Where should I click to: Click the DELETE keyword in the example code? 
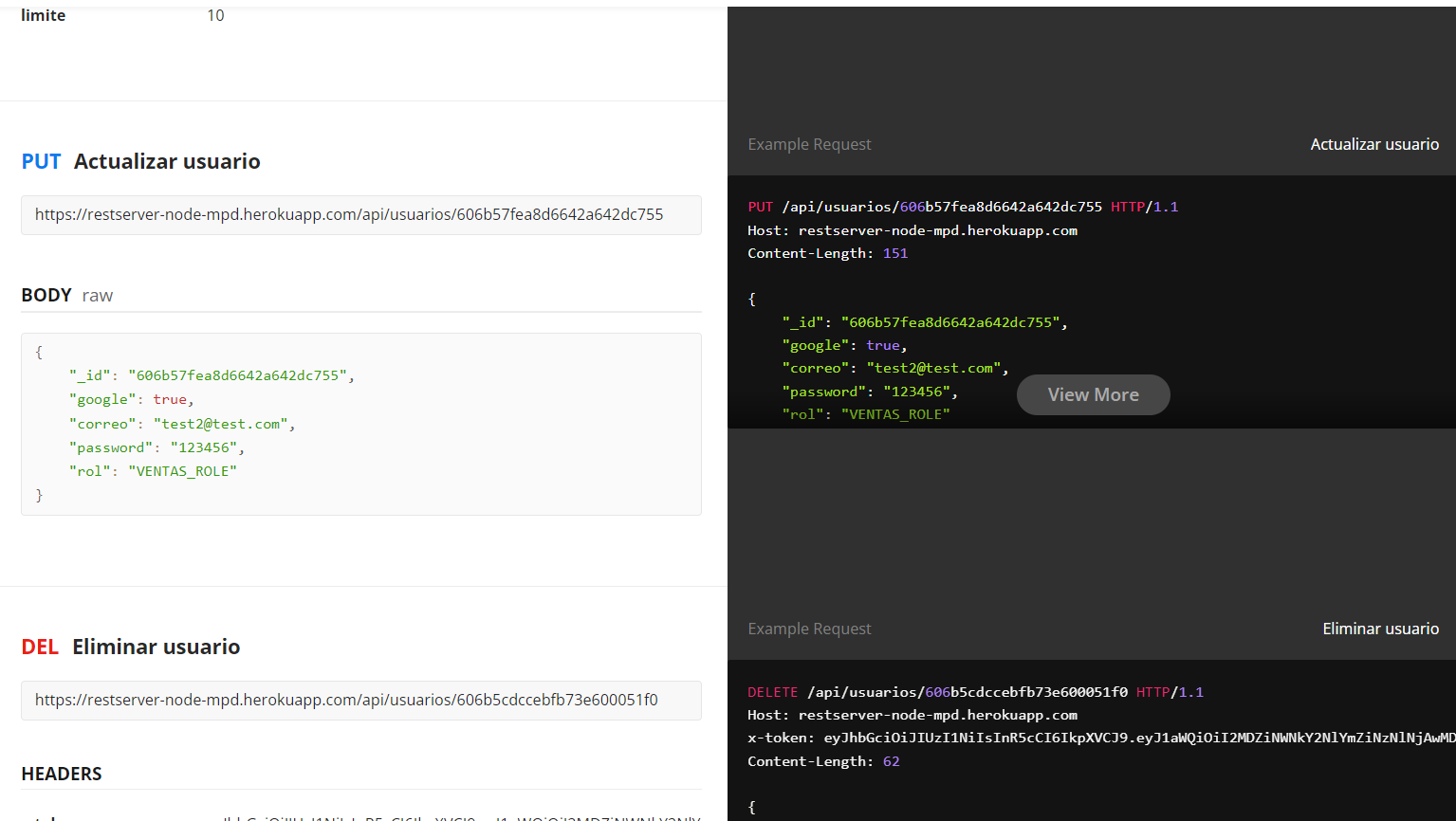pos(773,691)
